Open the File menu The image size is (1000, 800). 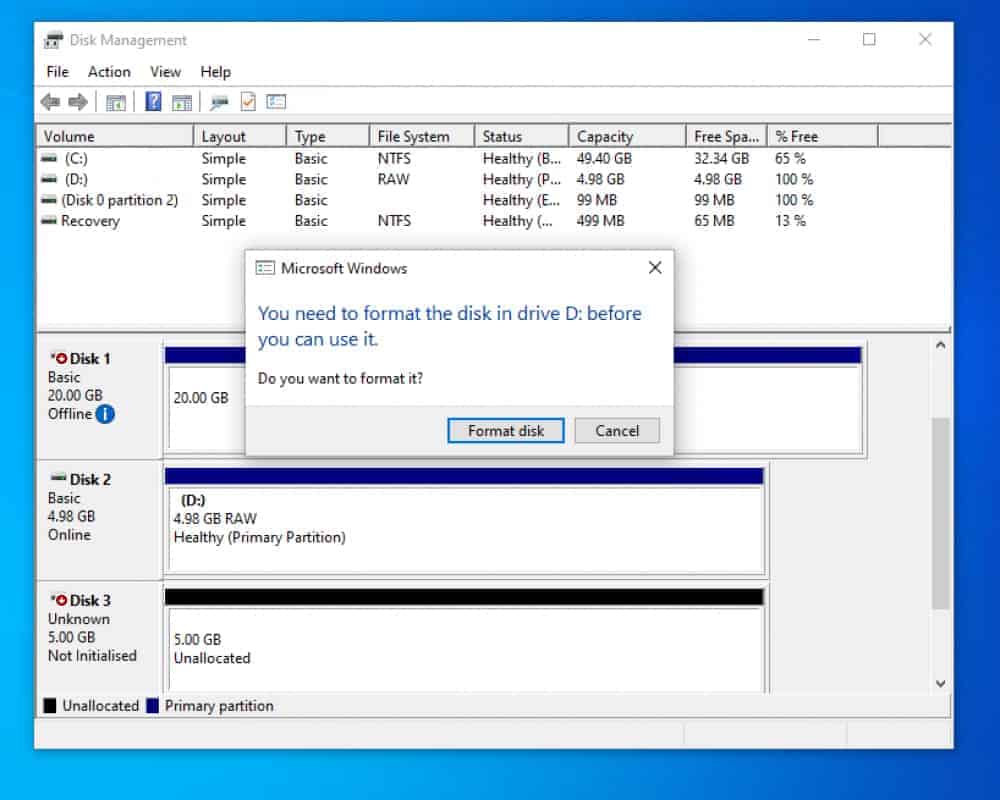click(57, 71)
